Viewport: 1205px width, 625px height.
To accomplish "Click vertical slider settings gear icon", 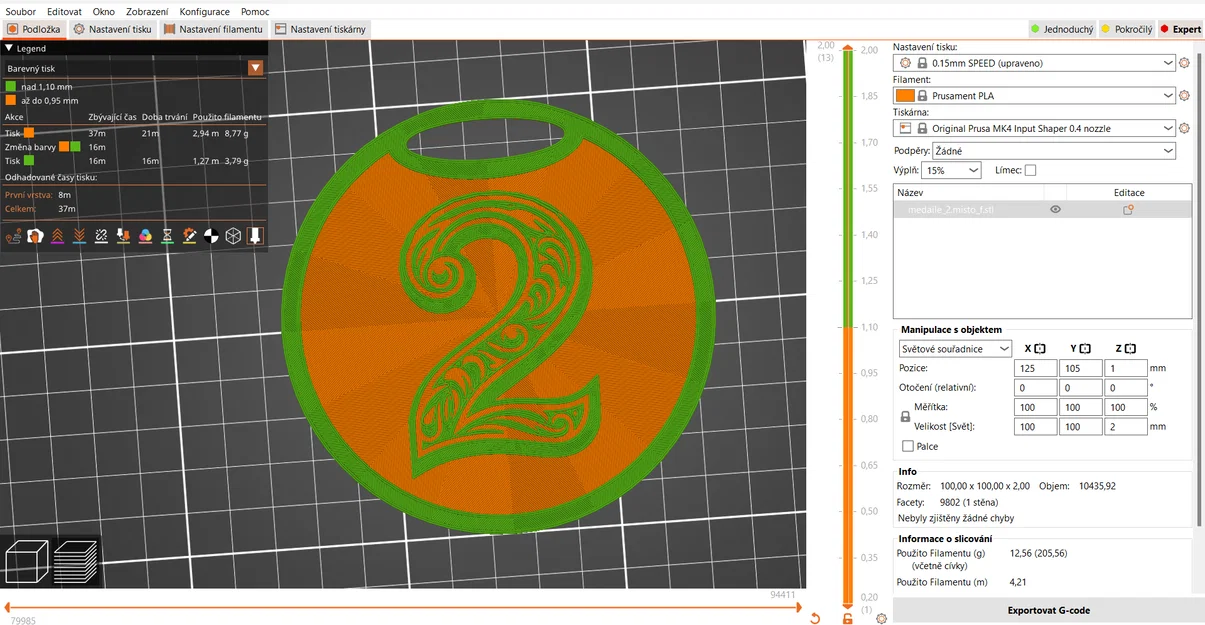I will pos(881,618).
